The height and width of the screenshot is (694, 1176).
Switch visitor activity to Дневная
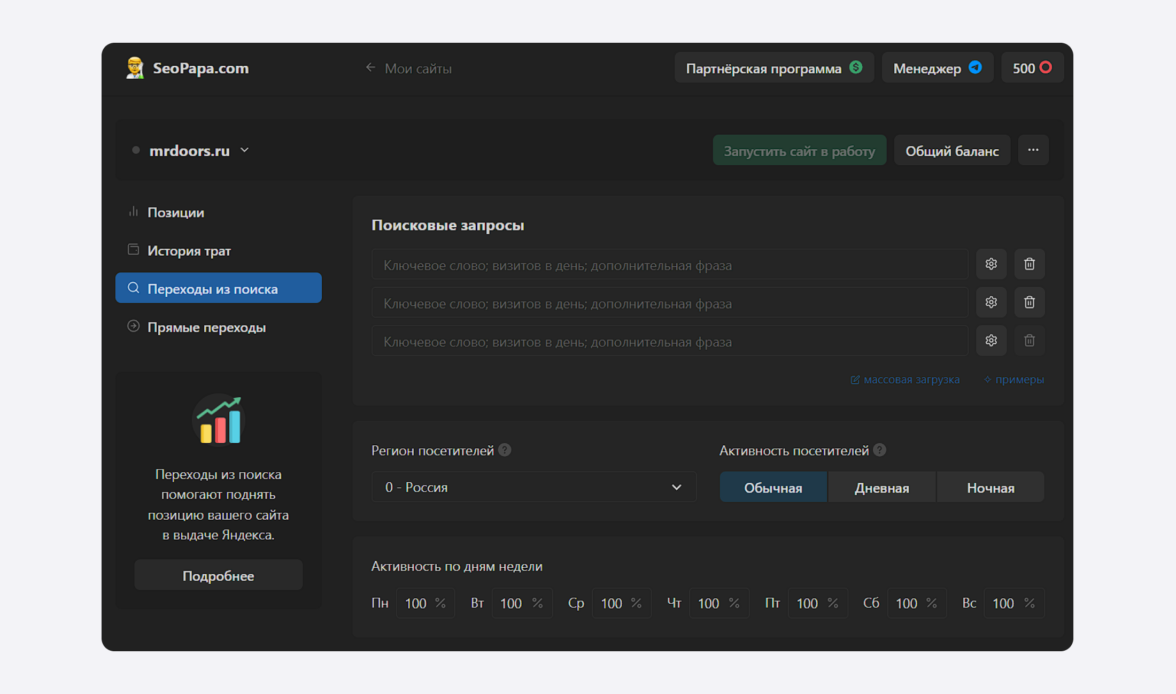click(x=881, y=488)
